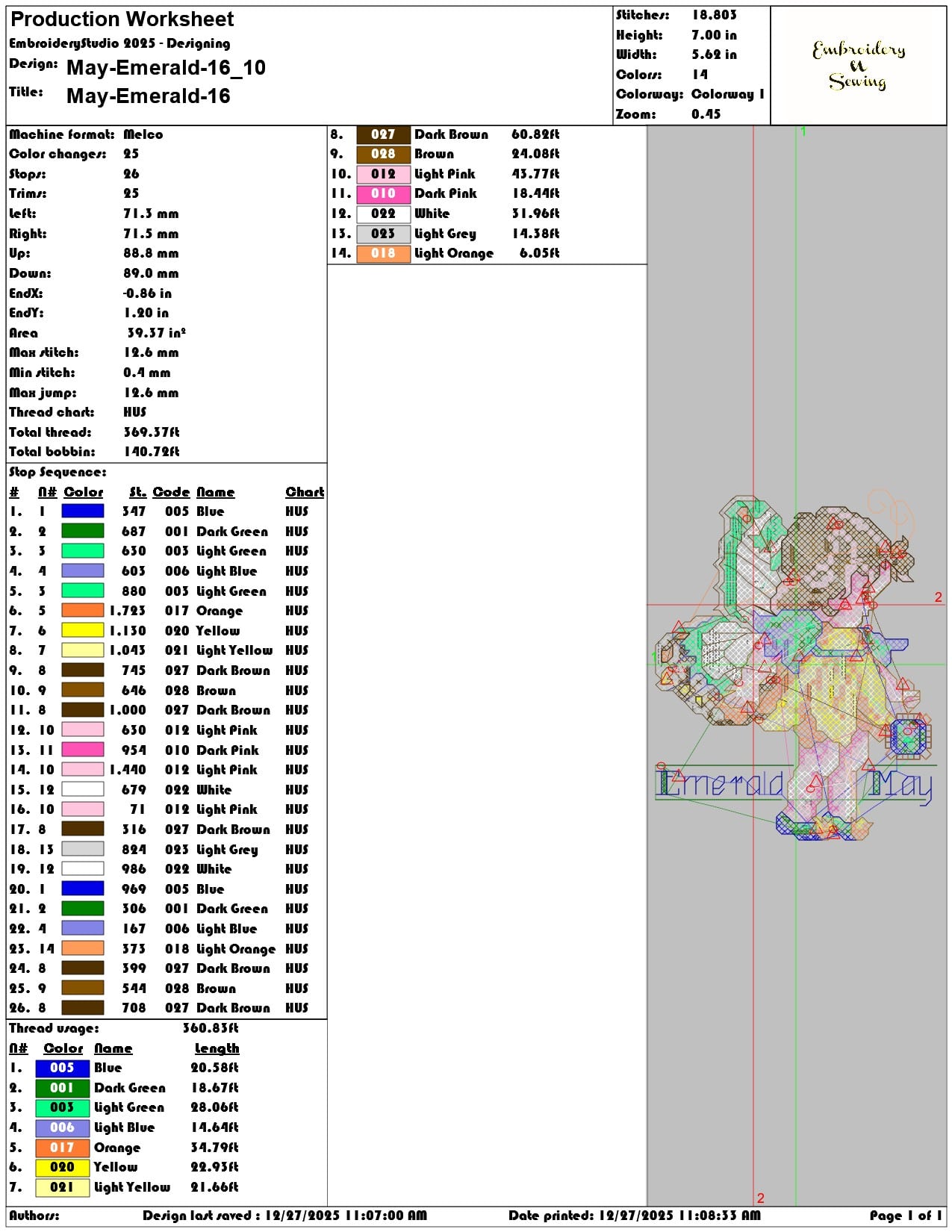The height and width of the screenshot is (1232, 952).
Task: Select the Dark Green swatch in stop 2
Action: 82,532
